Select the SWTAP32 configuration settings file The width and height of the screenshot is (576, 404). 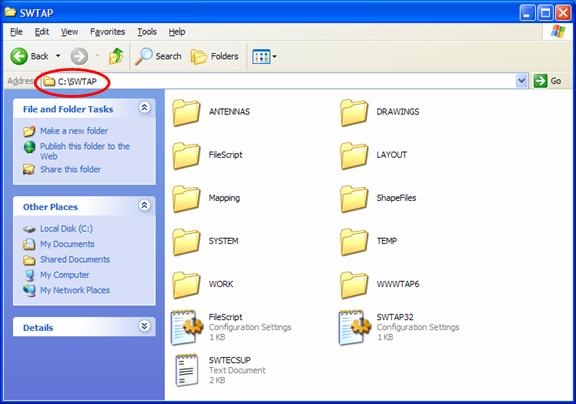point(399,327)
